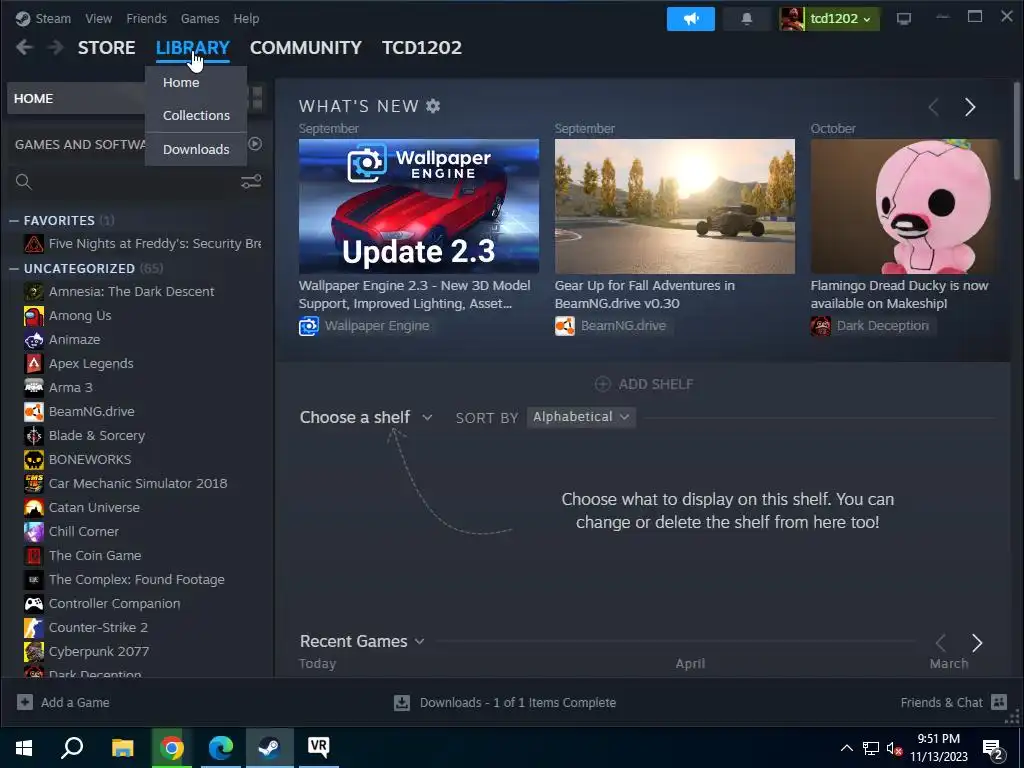Open the Friends & Chat icon
The width and height of the screenshot is (1024, 768).
[999, 702]
